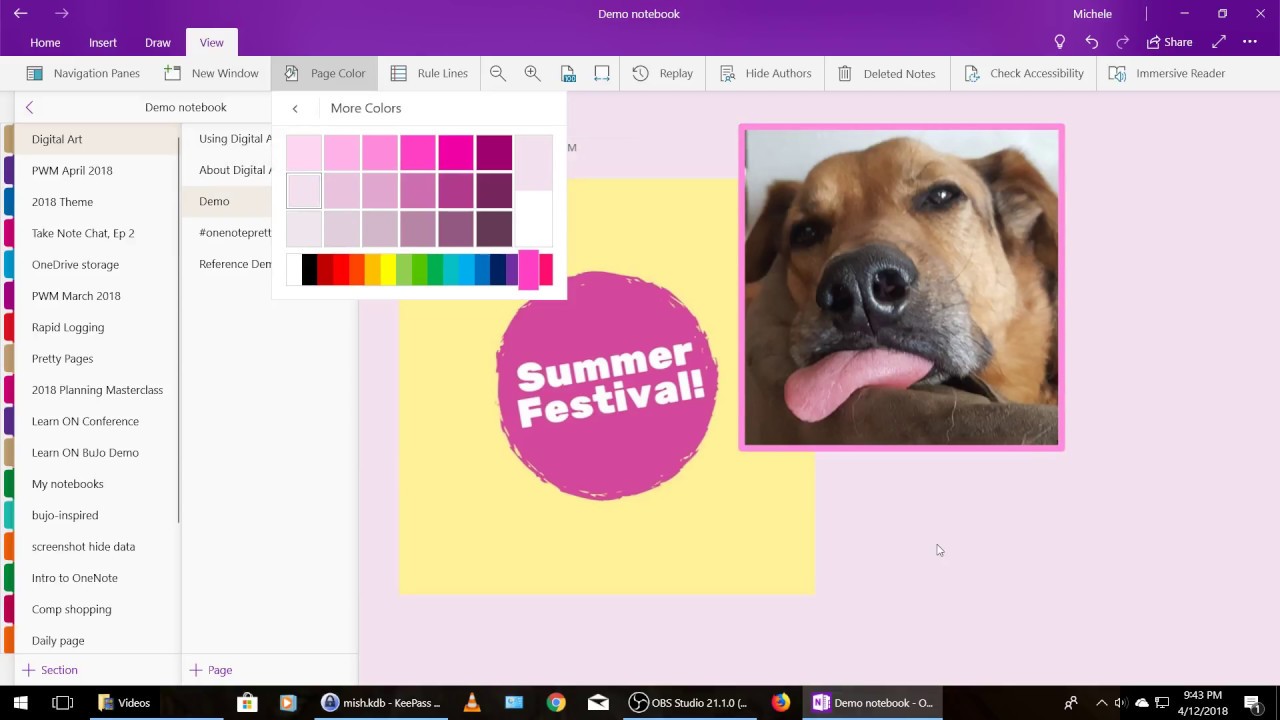The image size is (1280, 720).
Task: Select the Summer Festival graphic
Action: tap(607, 385)
